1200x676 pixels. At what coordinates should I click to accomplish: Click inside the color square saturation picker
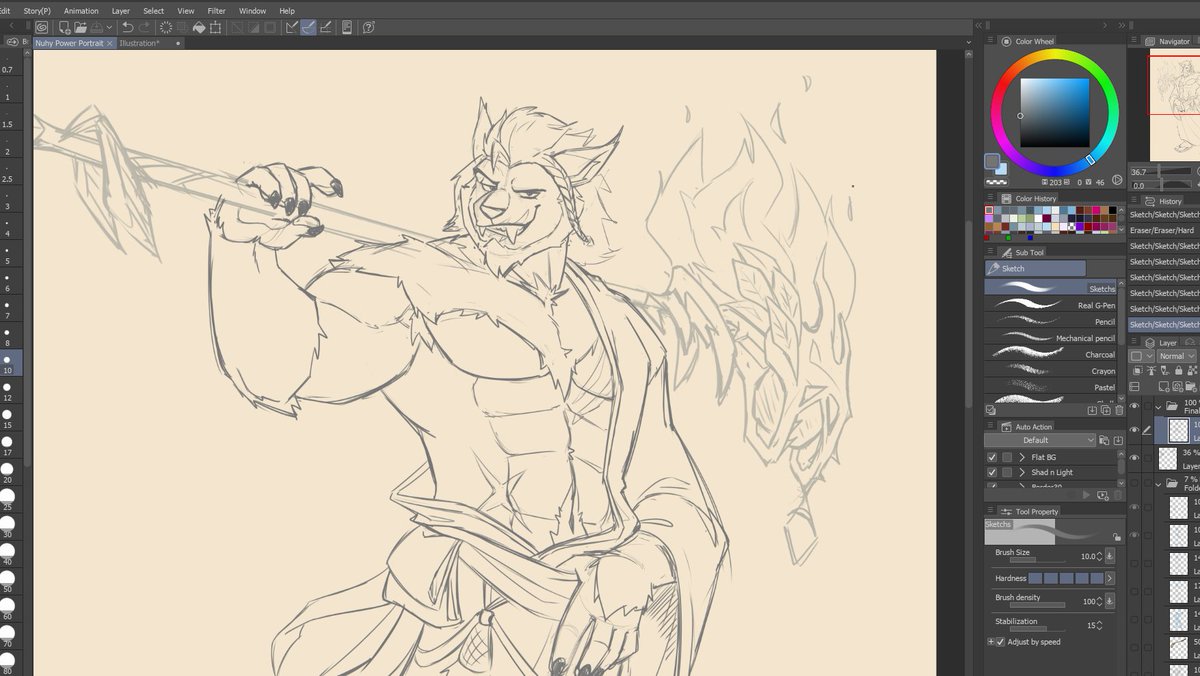coord(1054,113)
